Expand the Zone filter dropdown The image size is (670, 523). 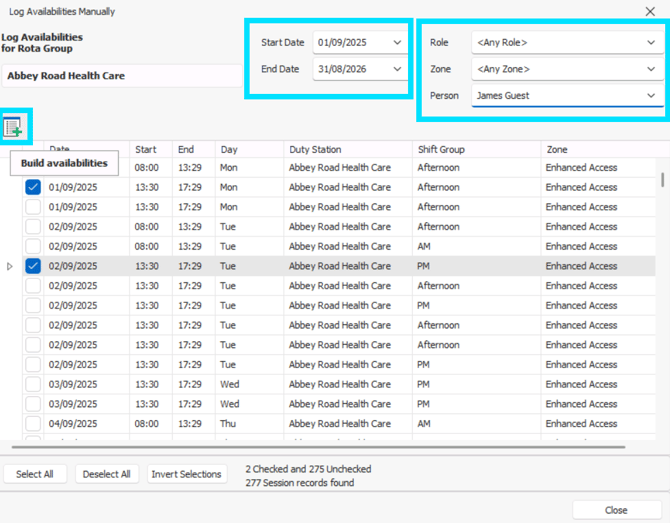point(651,69)
